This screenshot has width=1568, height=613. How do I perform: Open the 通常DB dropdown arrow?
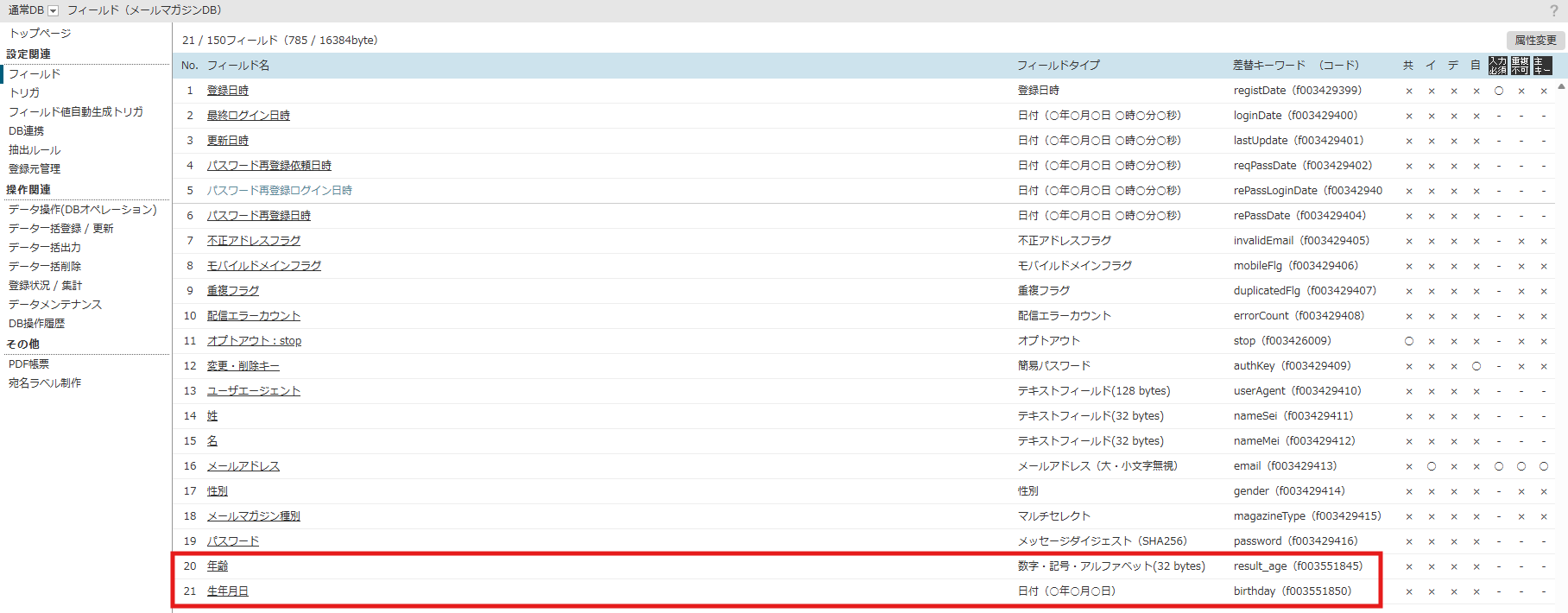(53, 10)
